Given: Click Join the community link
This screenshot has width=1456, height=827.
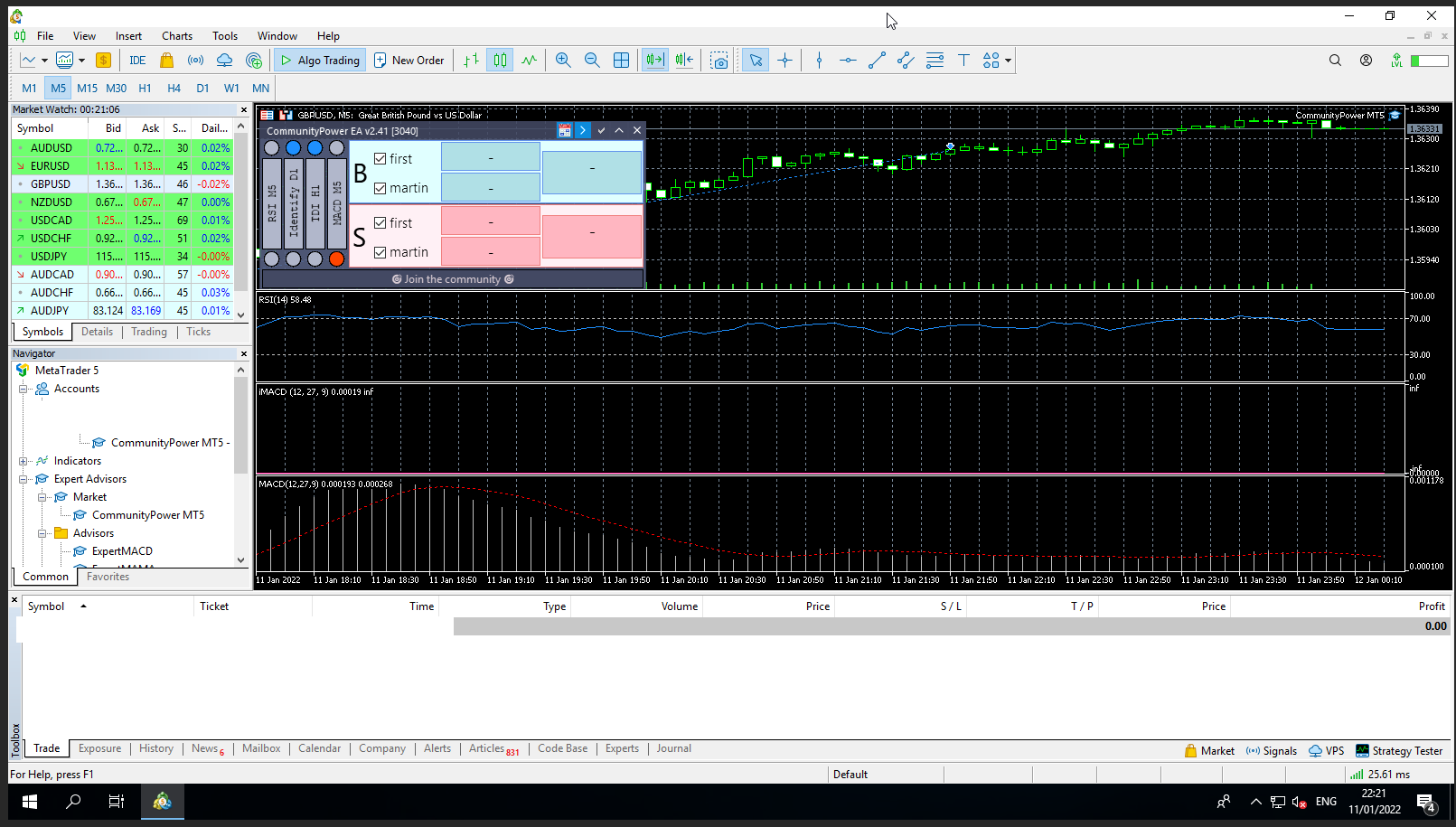Looking at the screenshot, I should click(x=452, y=279).
